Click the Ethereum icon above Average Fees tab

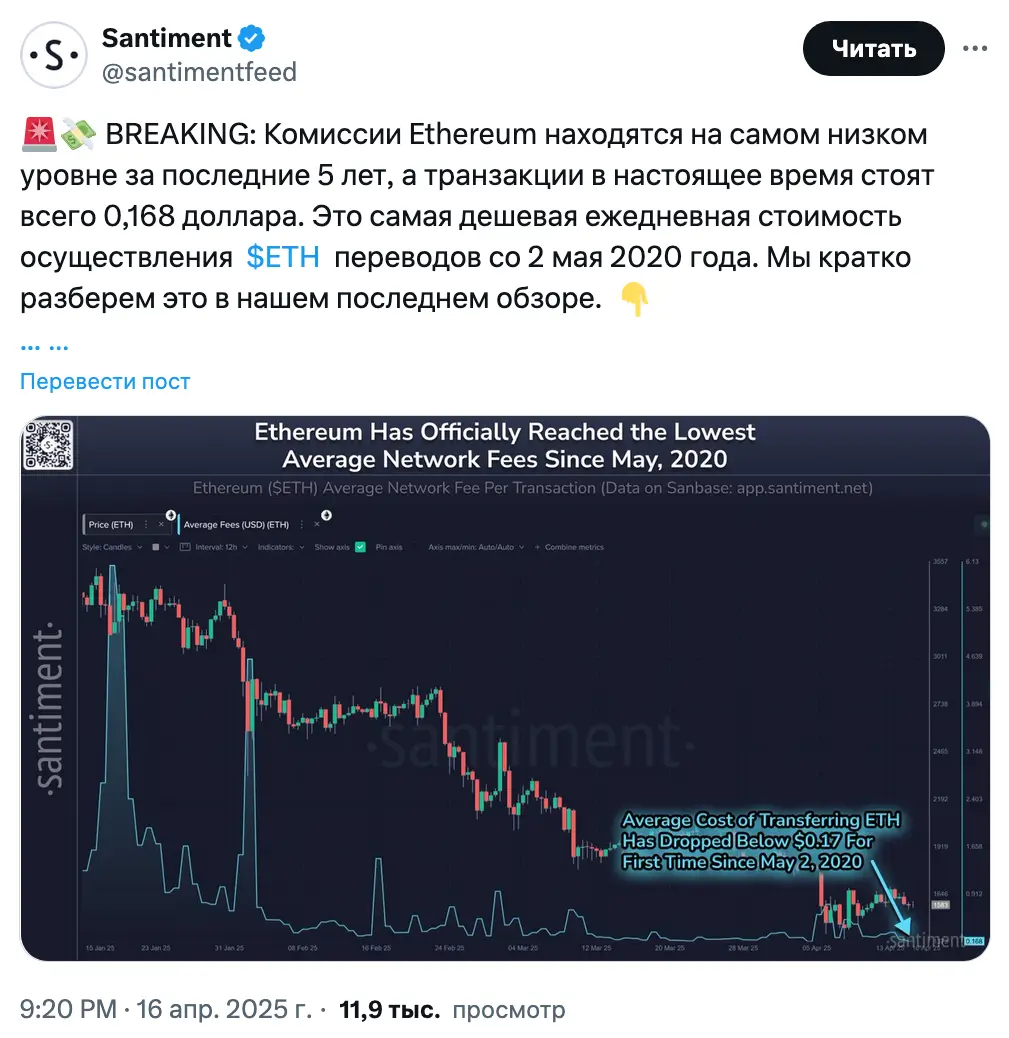pyautogui.click(x=326, y=515)
